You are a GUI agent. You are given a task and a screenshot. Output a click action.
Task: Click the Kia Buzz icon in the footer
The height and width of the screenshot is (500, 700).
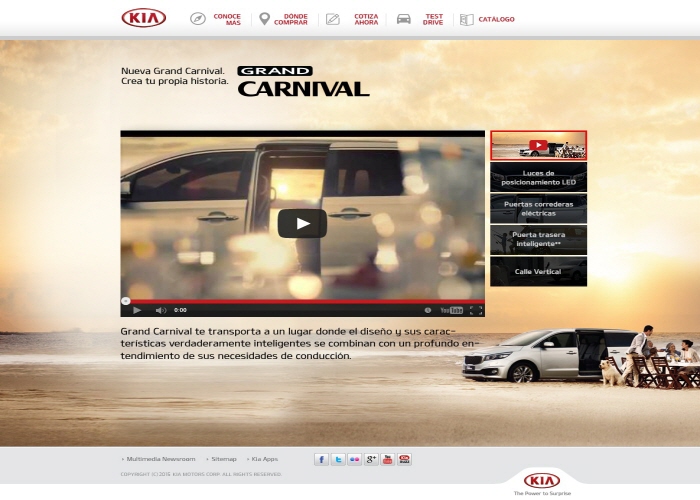pyautogui.click(x=404, y=459)
